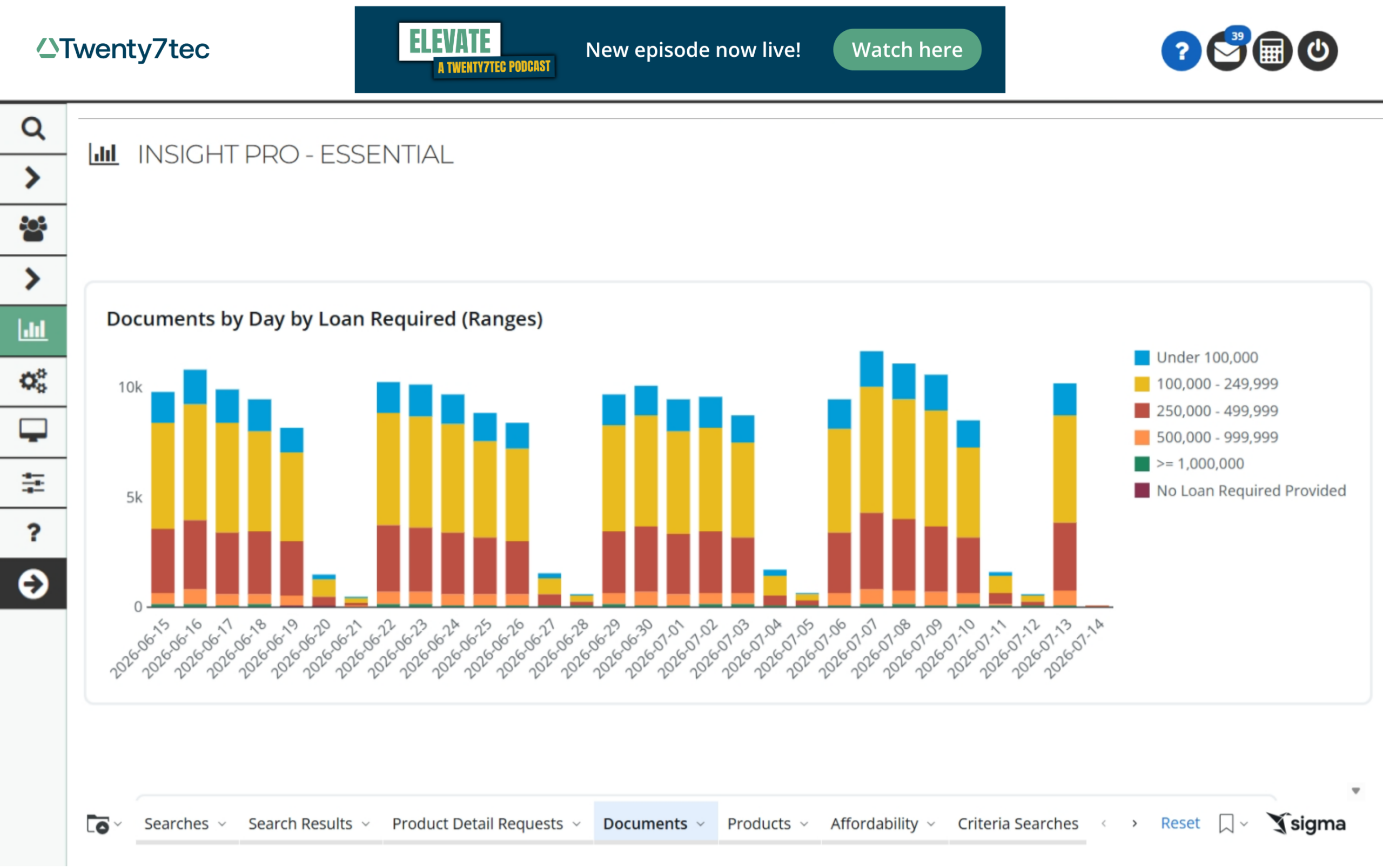This screenshot has width=1383, height=868.
Task: Open the users group icon
Action: tap(33, 228)
